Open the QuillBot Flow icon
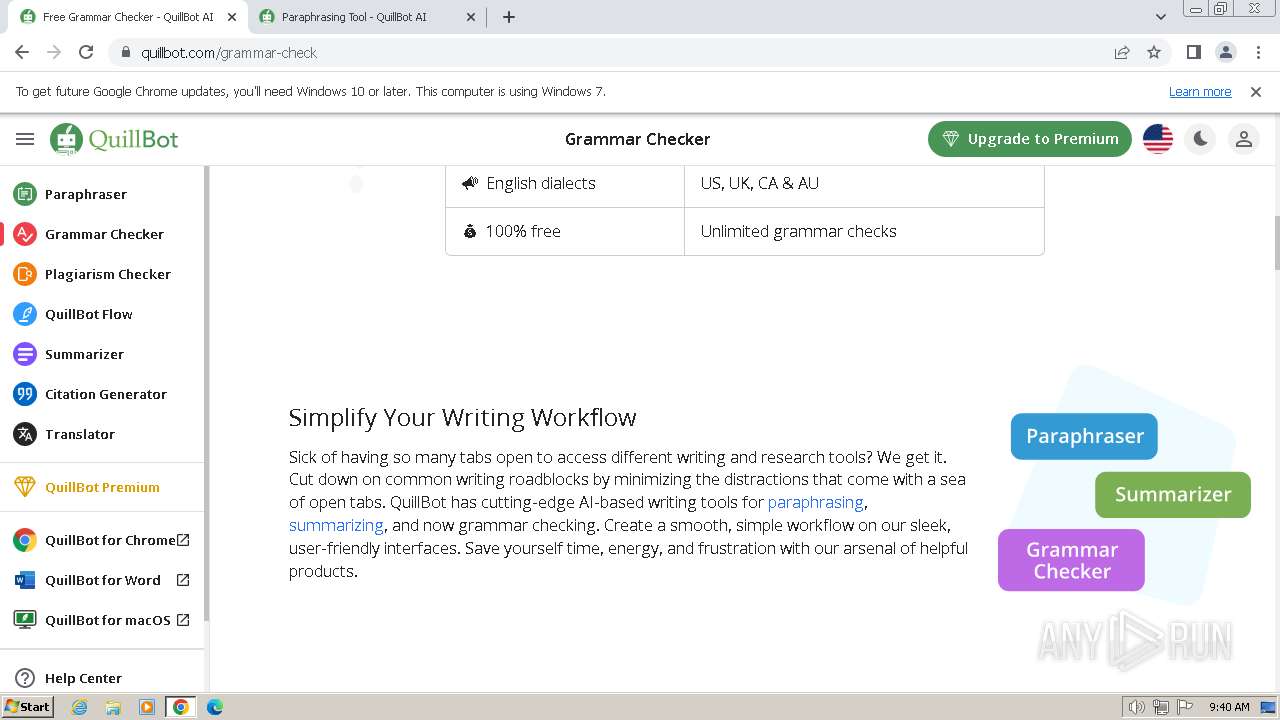 25,314
